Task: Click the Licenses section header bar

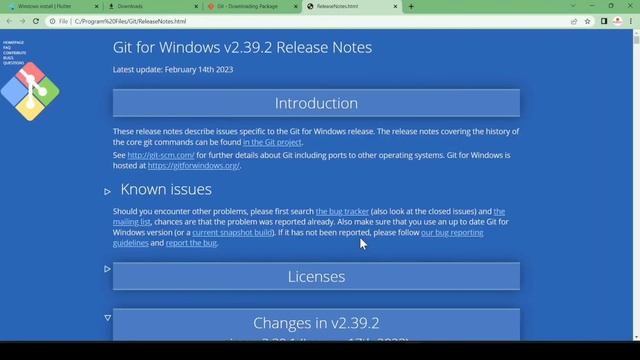Action: (x=316, y=276)
